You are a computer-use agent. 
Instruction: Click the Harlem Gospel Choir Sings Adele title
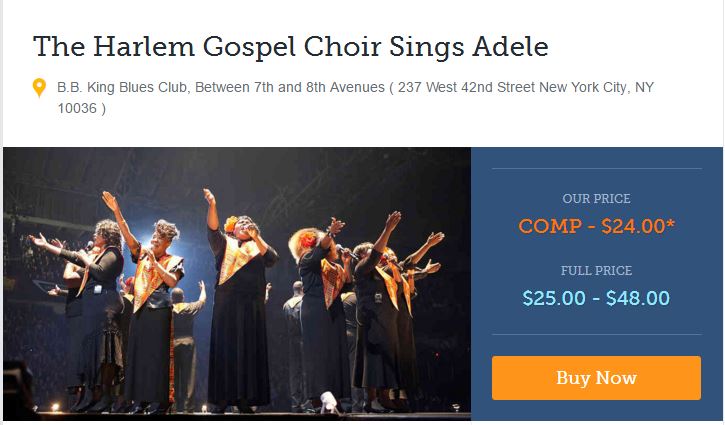(x=290, y=47)
